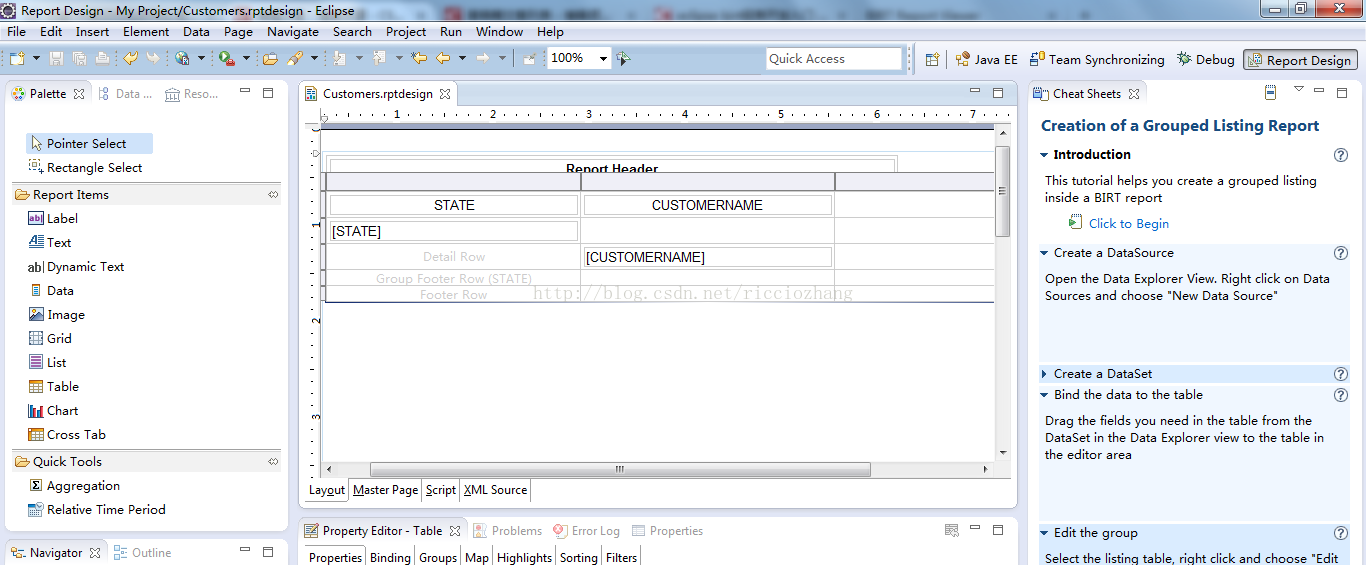Image resolution: width=1366 pixels, height=565 pixels.
Task: Click the Click to Begin link
Action: 1128,224
